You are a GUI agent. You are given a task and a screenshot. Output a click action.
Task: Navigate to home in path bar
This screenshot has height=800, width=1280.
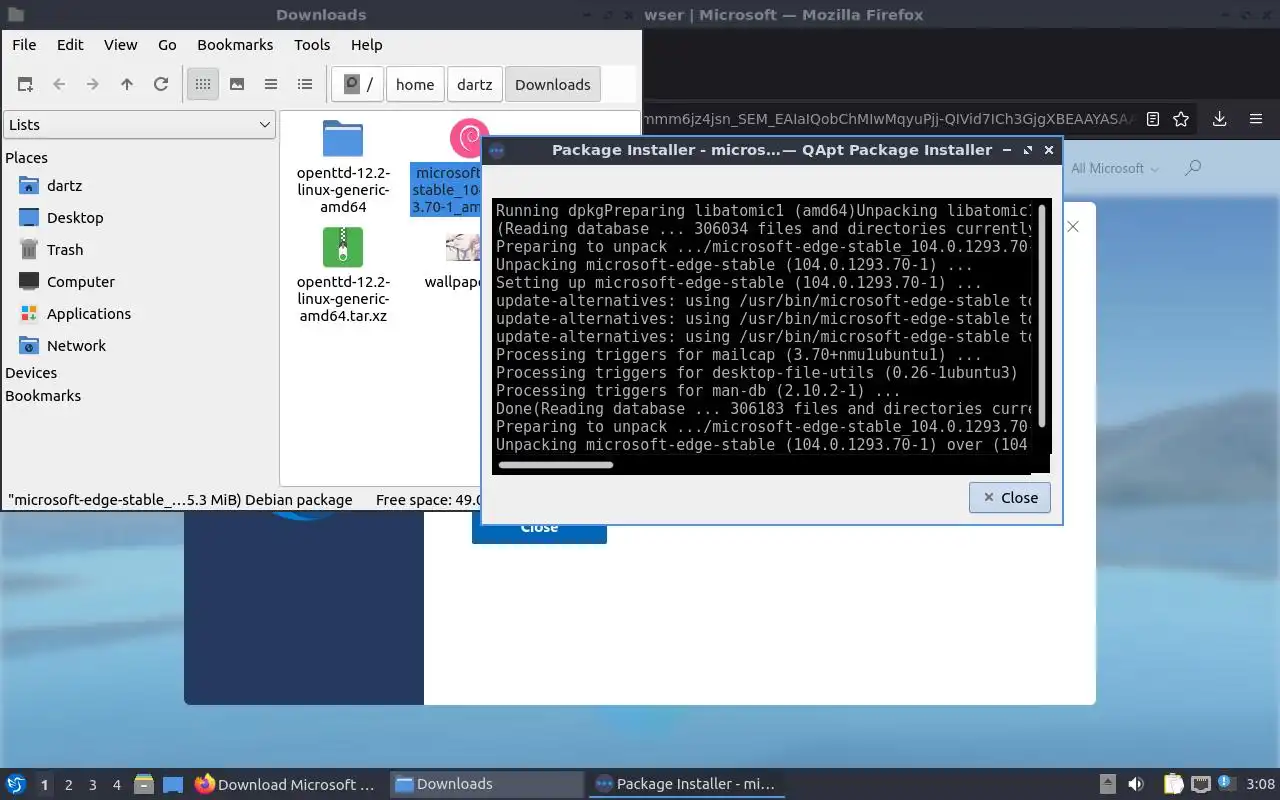pos(415,85)
